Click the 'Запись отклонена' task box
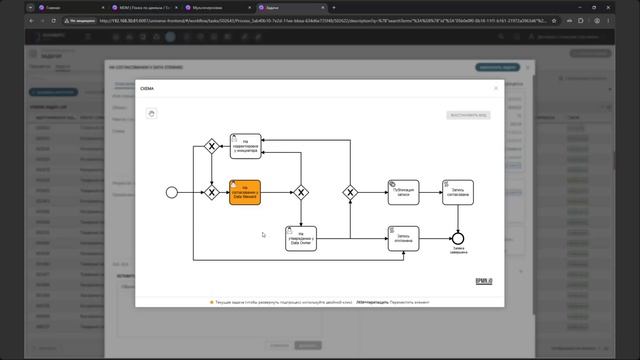640x360 pixels. 403,239
